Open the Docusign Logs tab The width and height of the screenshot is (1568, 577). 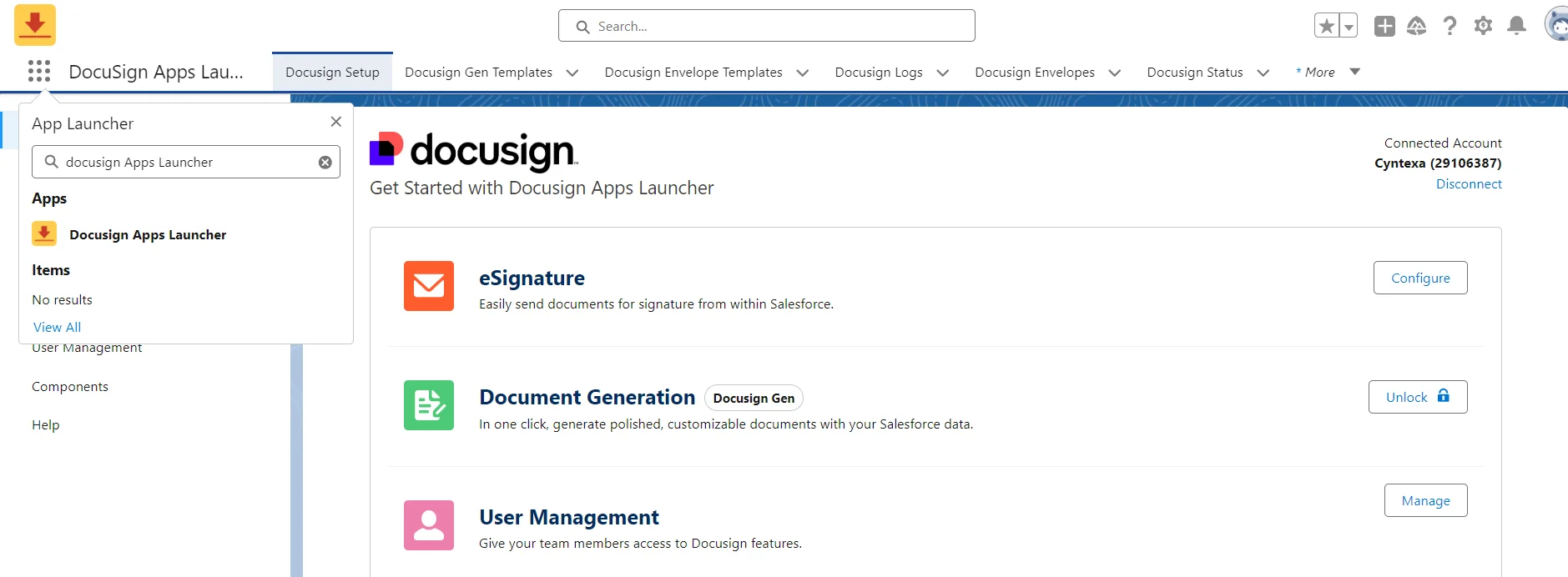pos(879,73)
